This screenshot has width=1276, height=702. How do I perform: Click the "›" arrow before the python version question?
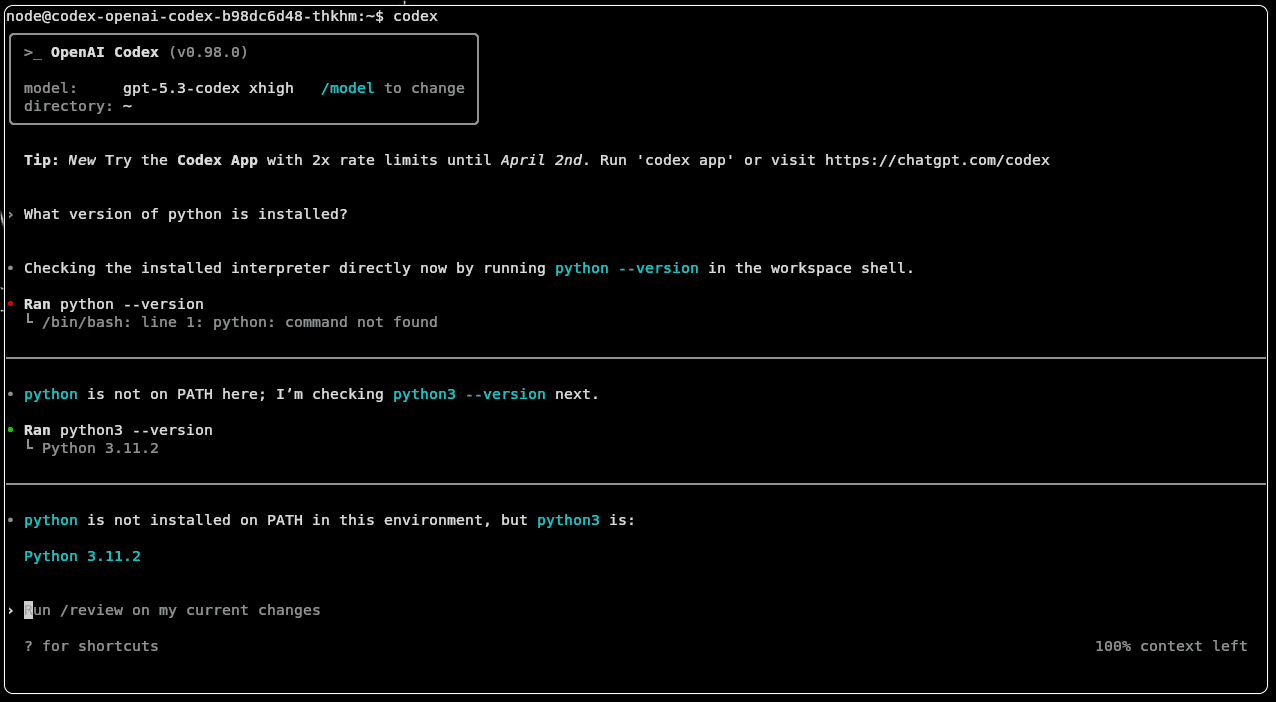pos(8,213)
